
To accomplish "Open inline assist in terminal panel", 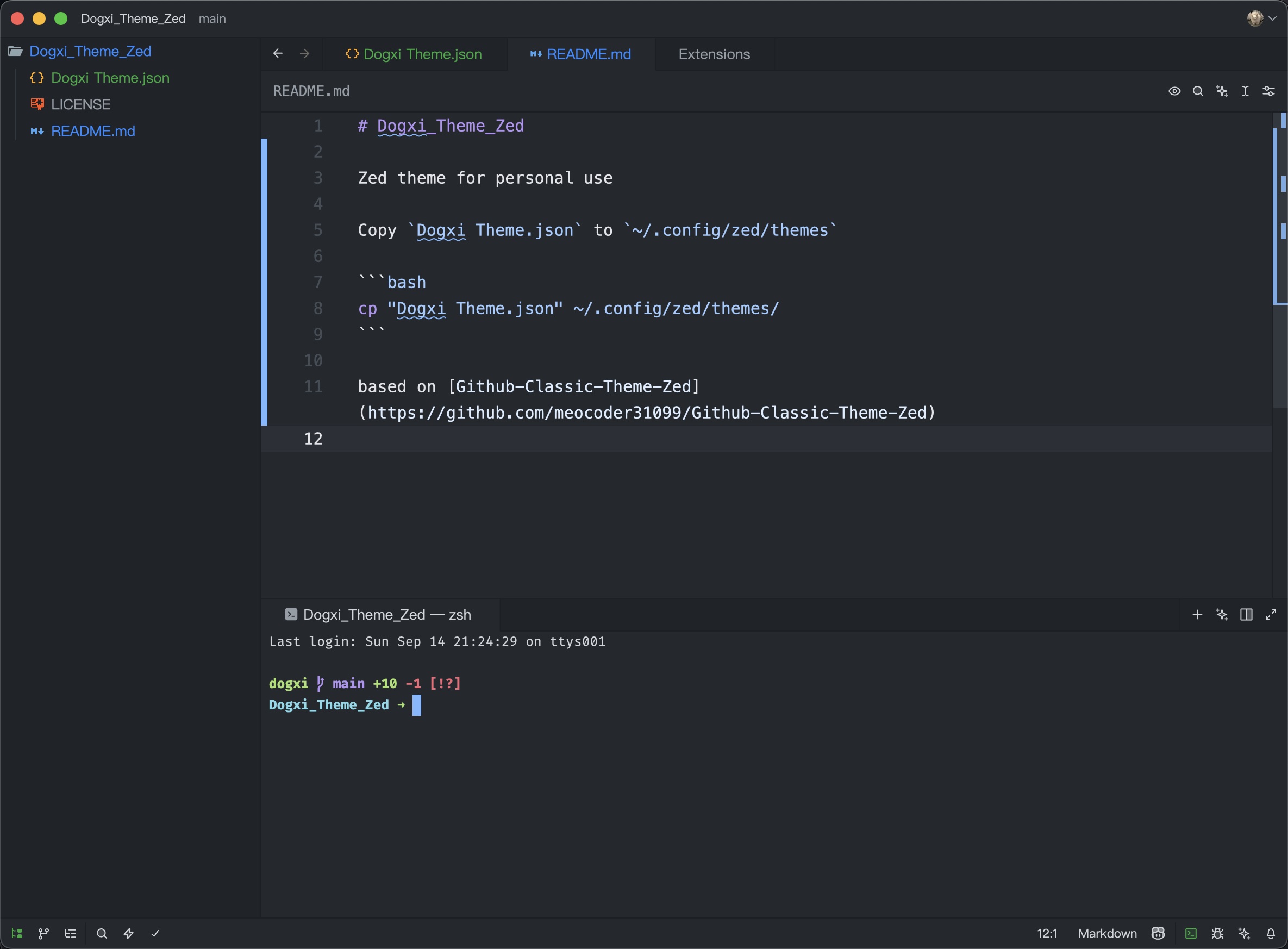I will (1222, 615).
